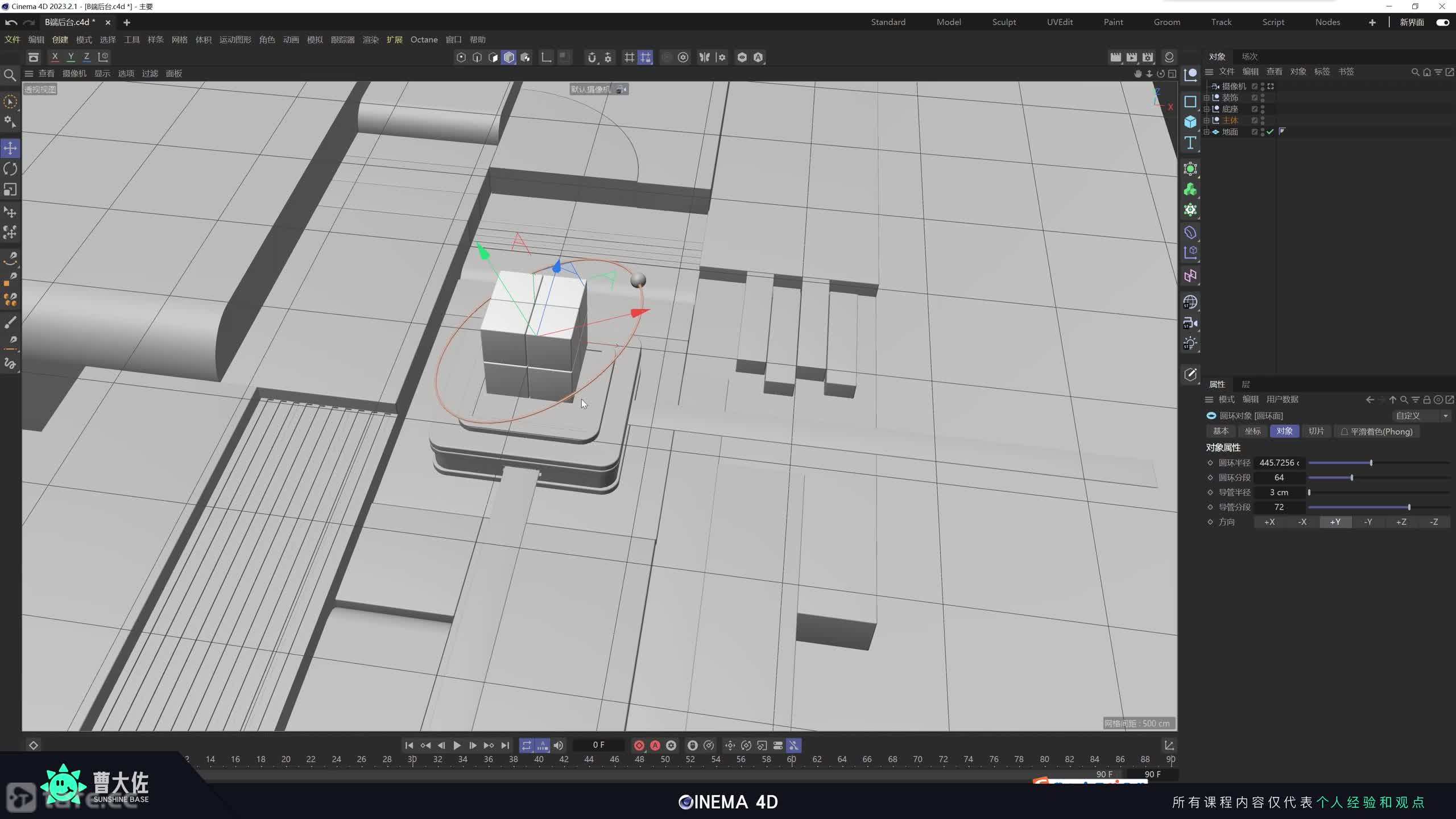
Task: Select the Scale tool
Action: pyautogui.click(x=10, y=189)
